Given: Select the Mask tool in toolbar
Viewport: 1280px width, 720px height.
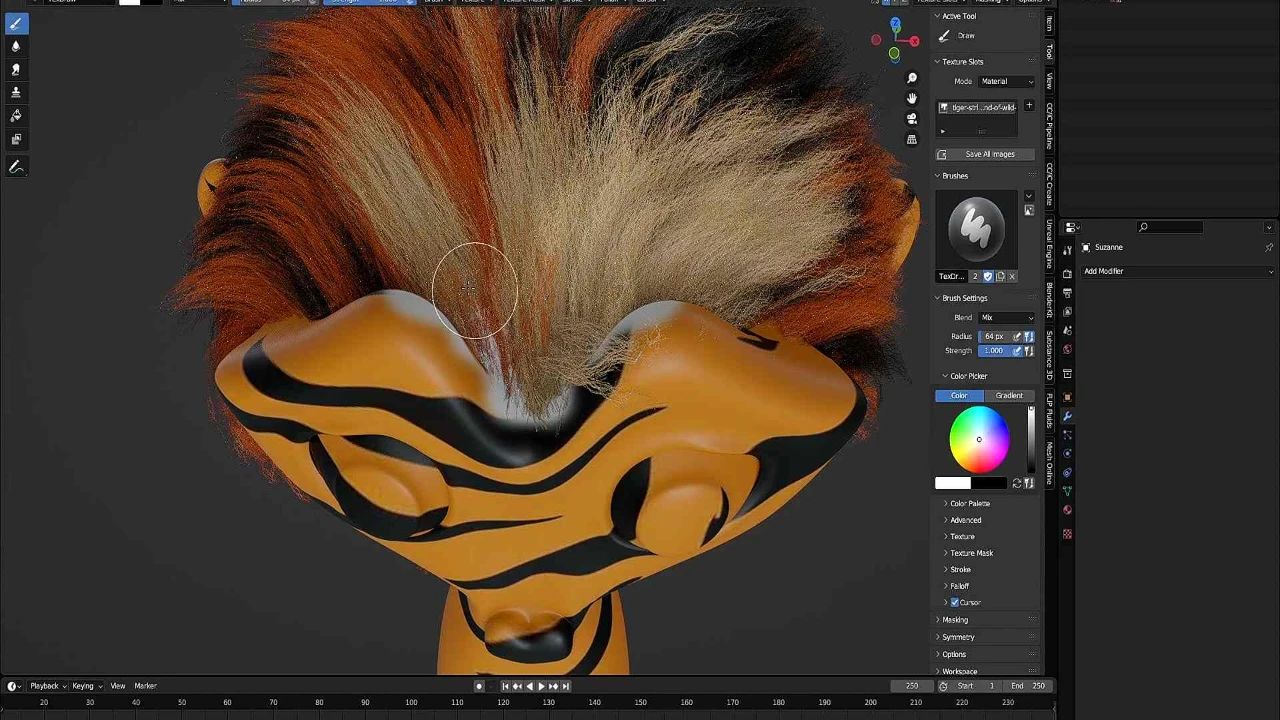Looking at the screenshot, I should click(x=16, y=139).
